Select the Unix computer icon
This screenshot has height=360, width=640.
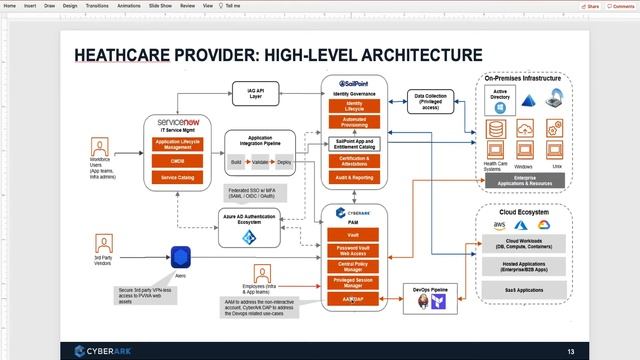554,150
